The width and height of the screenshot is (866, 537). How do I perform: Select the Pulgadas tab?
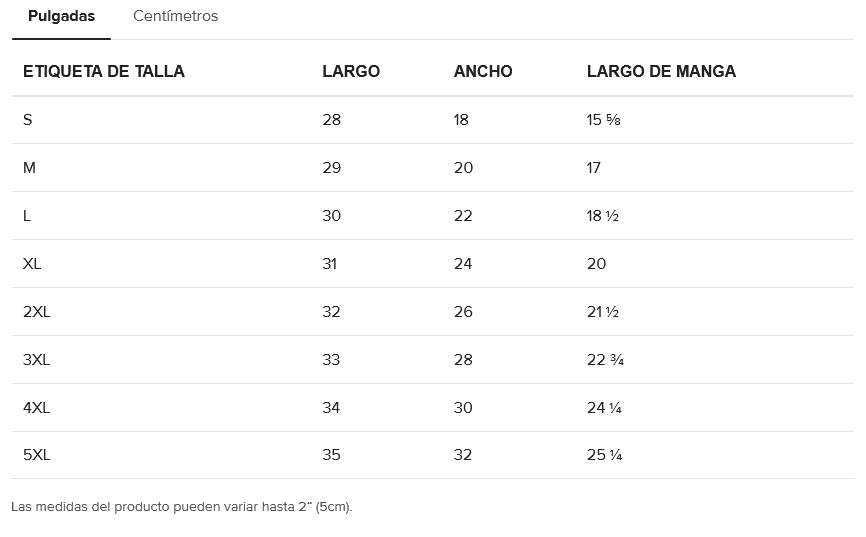pos(61,16)
